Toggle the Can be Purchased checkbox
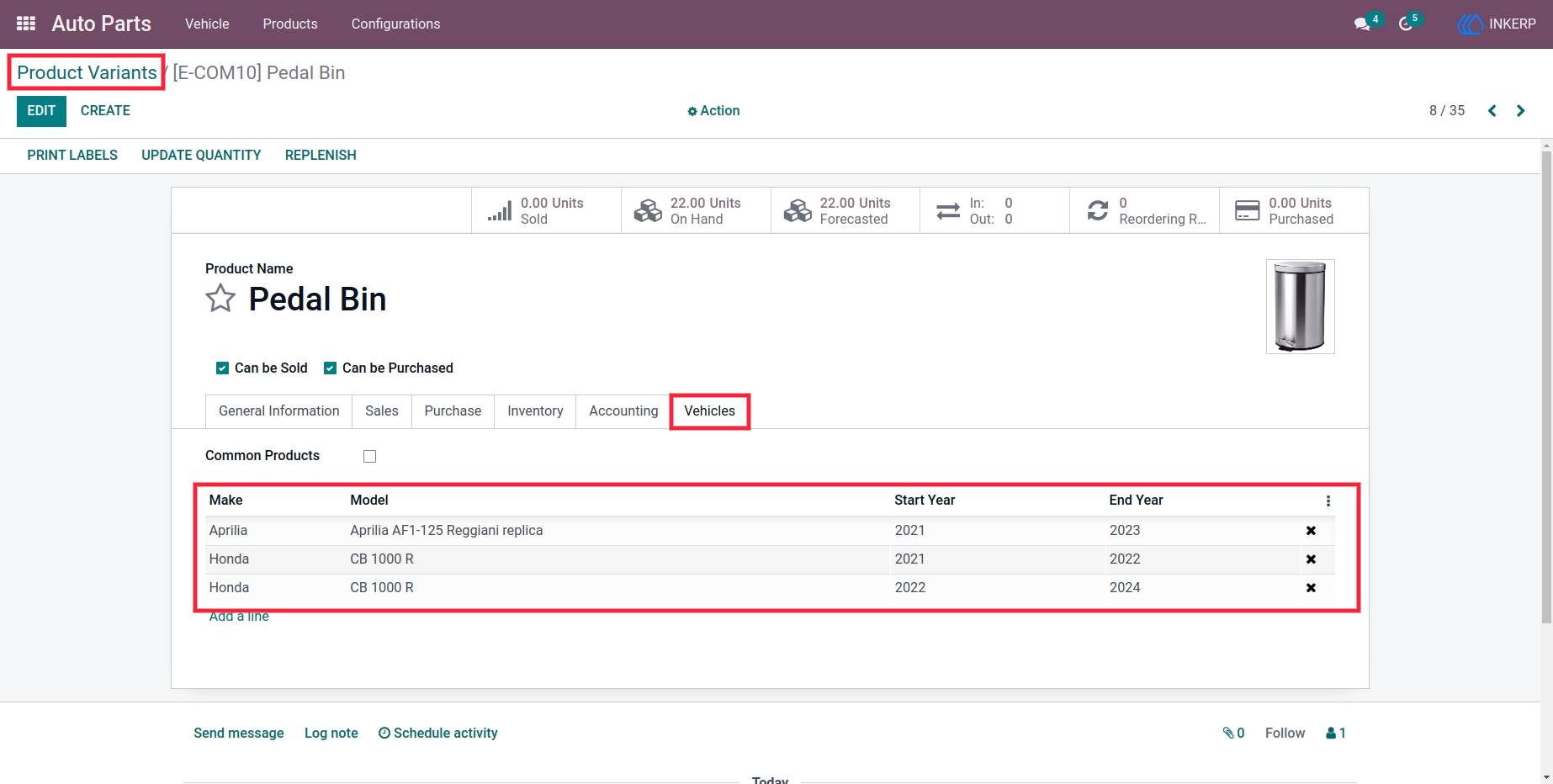The height and width of the screenshot is (784, 1553). point(330,368)
